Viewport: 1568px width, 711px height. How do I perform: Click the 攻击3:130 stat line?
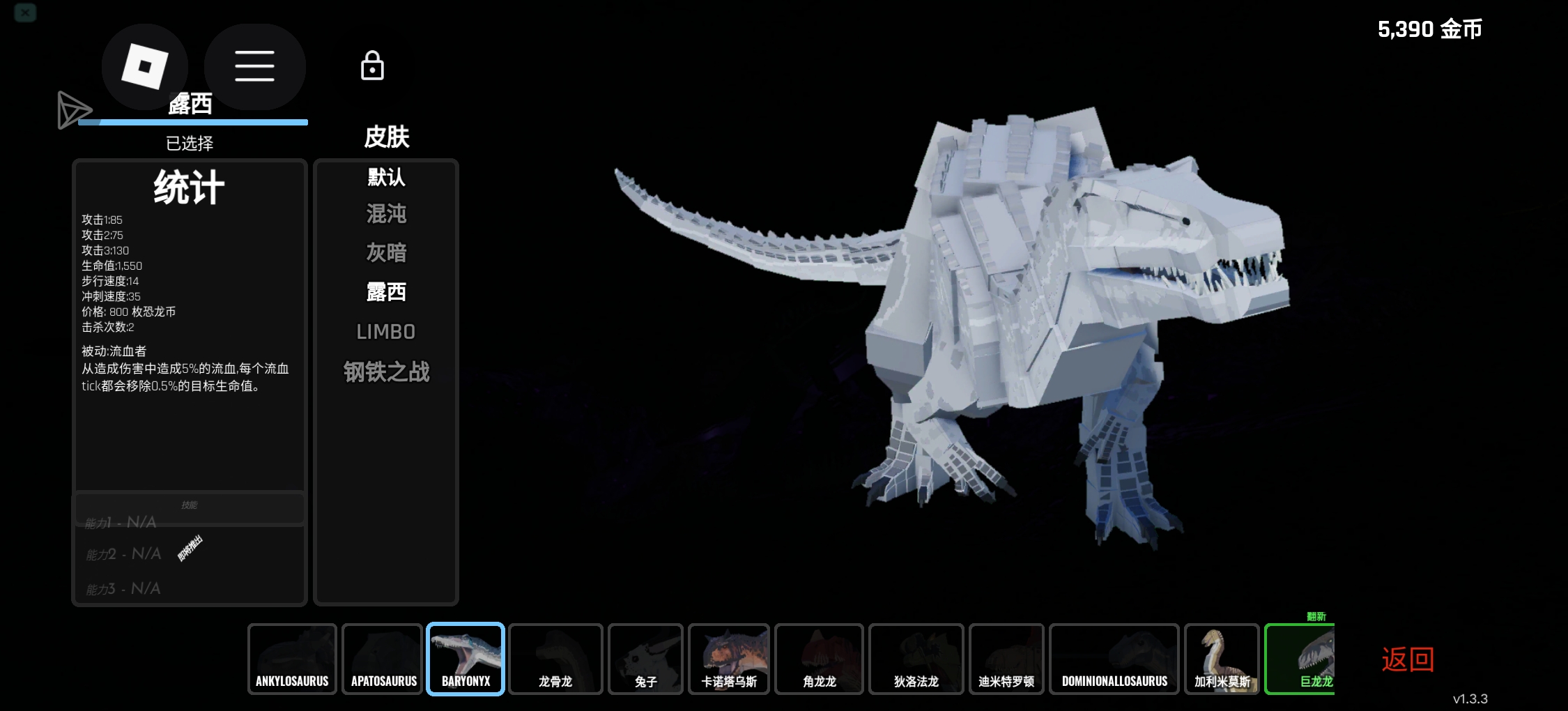click(105, 250)
